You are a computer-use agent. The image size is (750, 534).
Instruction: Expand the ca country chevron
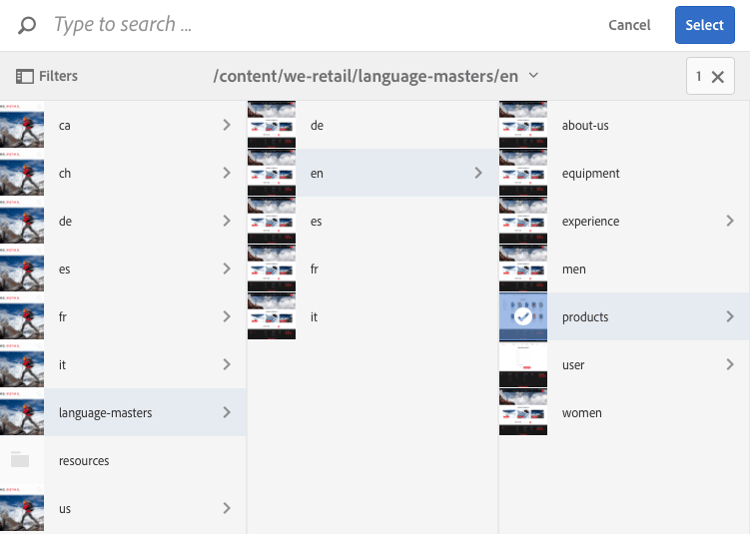coord(227,125)
